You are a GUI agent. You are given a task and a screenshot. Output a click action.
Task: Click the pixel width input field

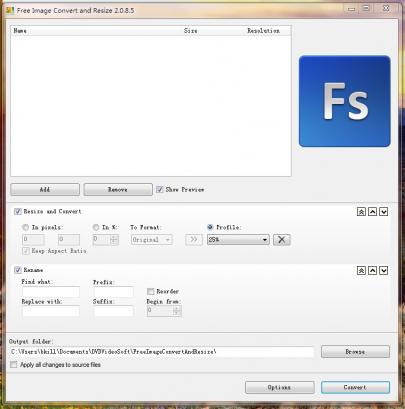click(x=33, y=240)
